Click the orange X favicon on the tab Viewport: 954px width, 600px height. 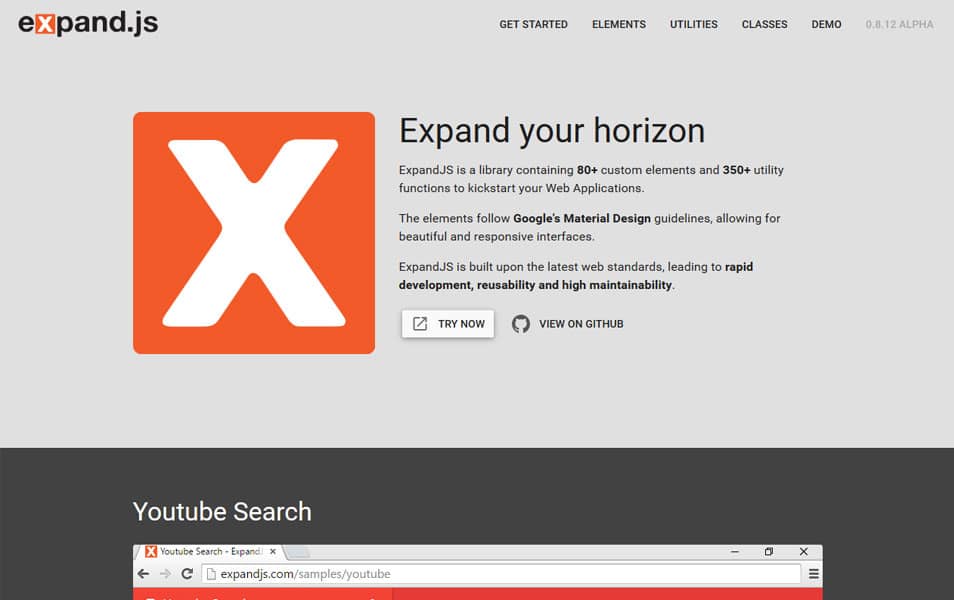[x=151, y=551]
